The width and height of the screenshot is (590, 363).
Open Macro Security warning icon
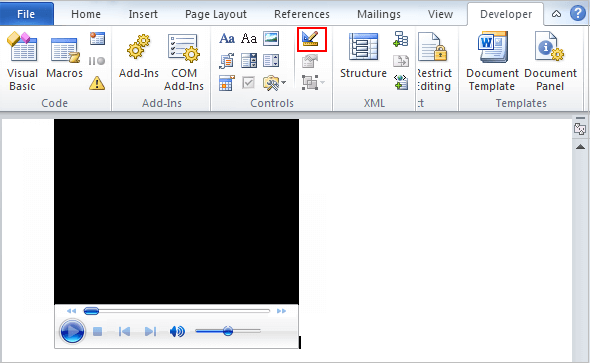tap(97, 83)
